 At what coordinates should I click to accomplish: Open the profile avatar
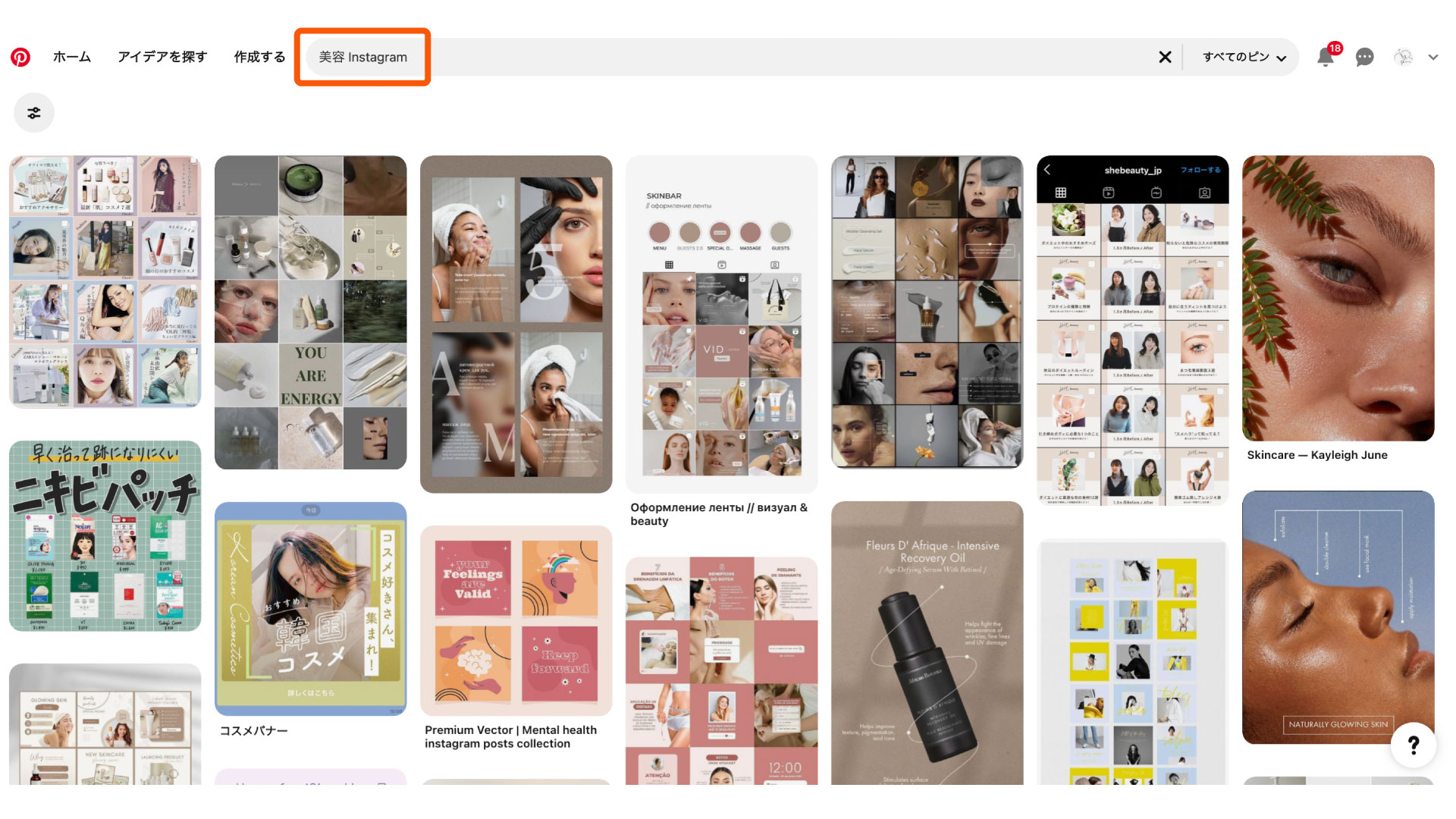(1403, 57)
